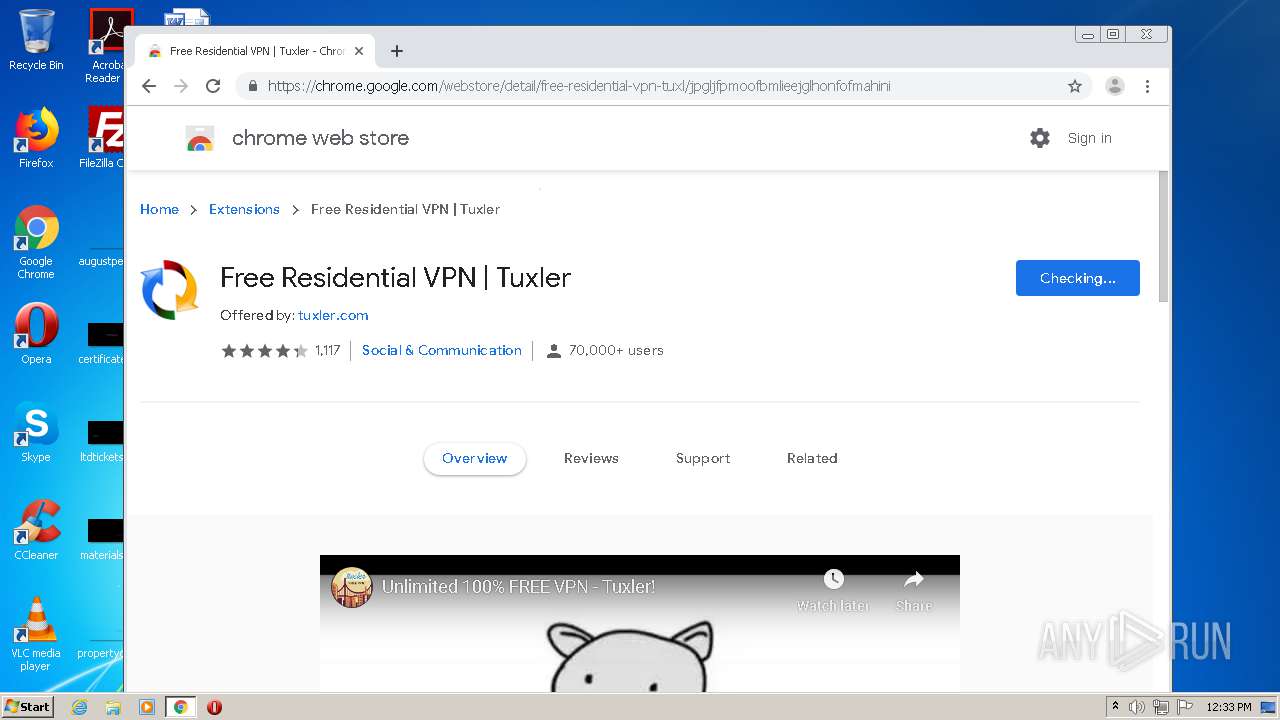Click the chrome web store logo

[200, 138]
